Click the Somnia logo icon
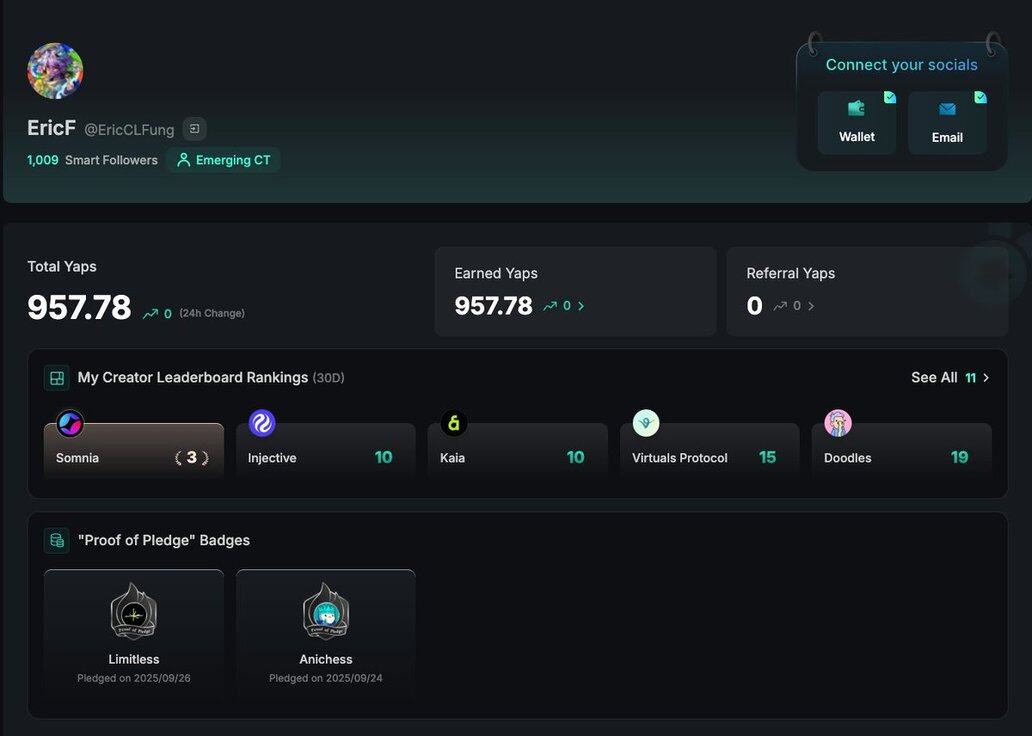The width and height of the screenshot is (1032, 736). 70,424
